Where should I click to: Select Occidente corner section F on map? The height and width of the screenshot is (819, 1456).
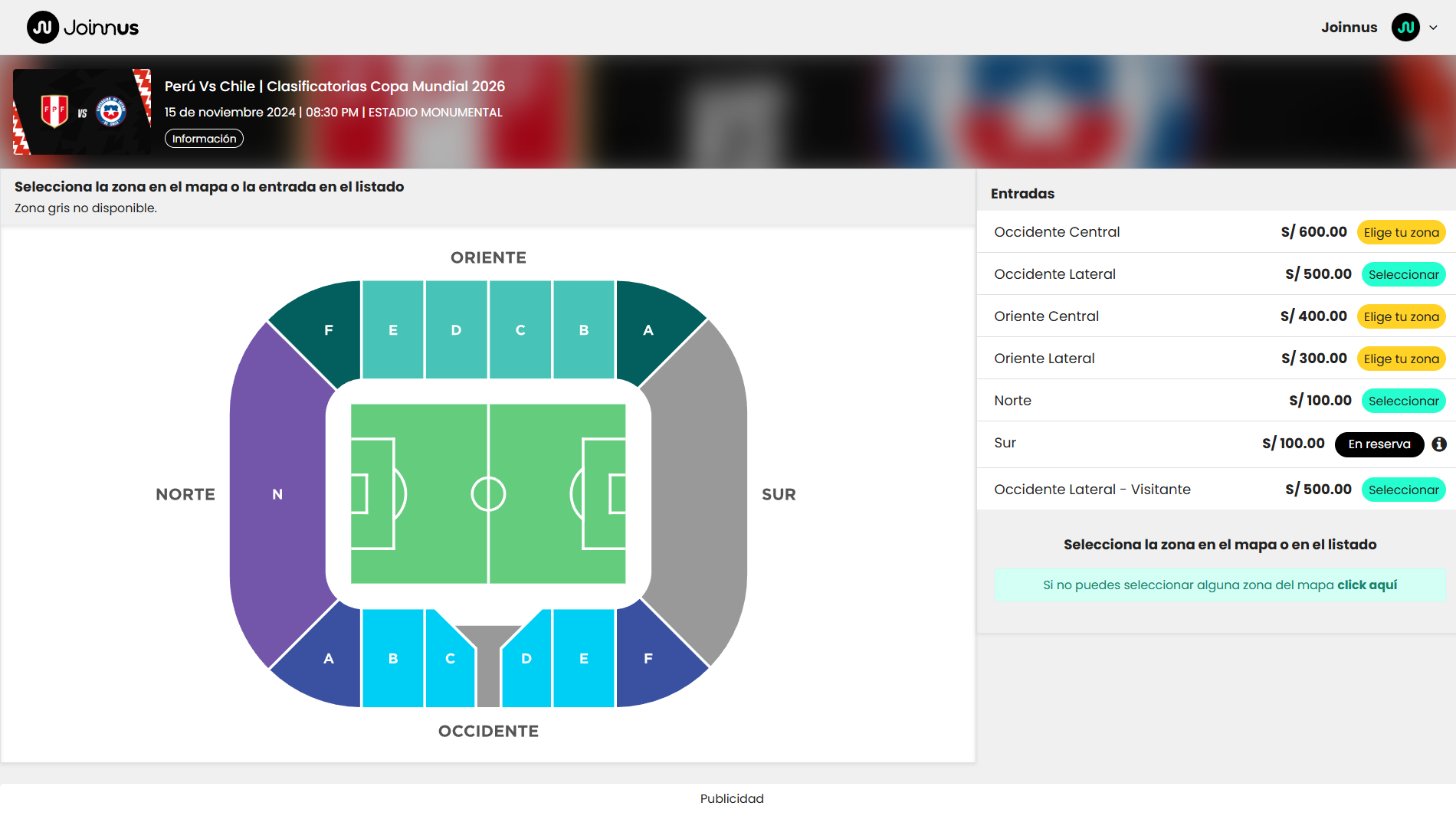point(648,658)
